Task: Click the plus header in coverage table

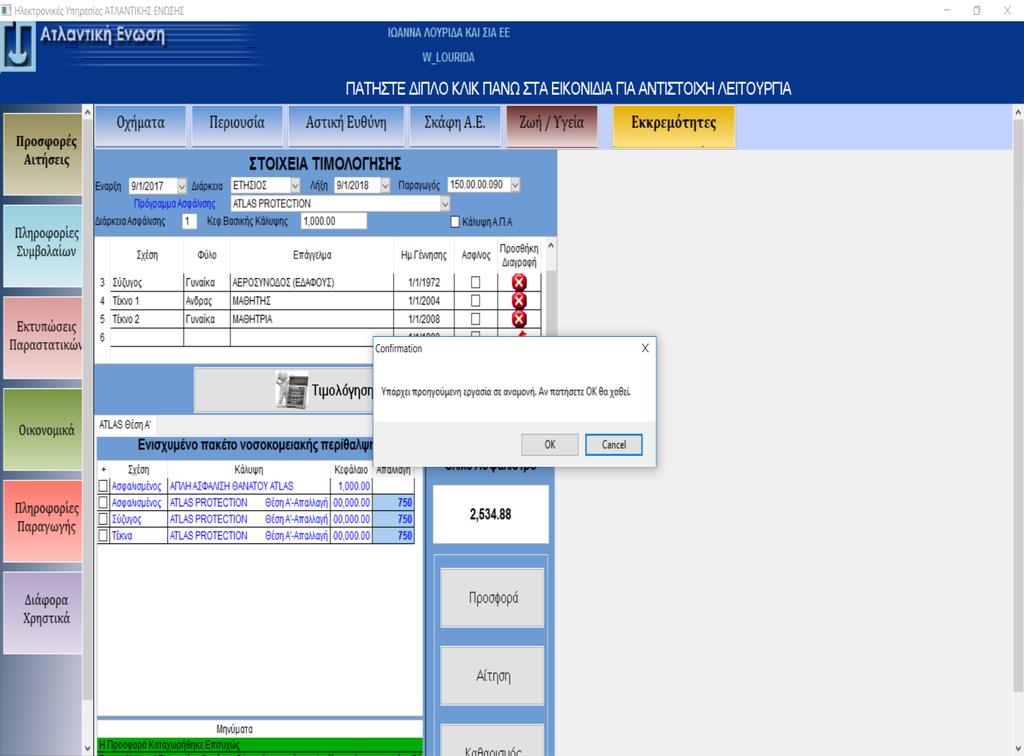Action: click(103, 469)
